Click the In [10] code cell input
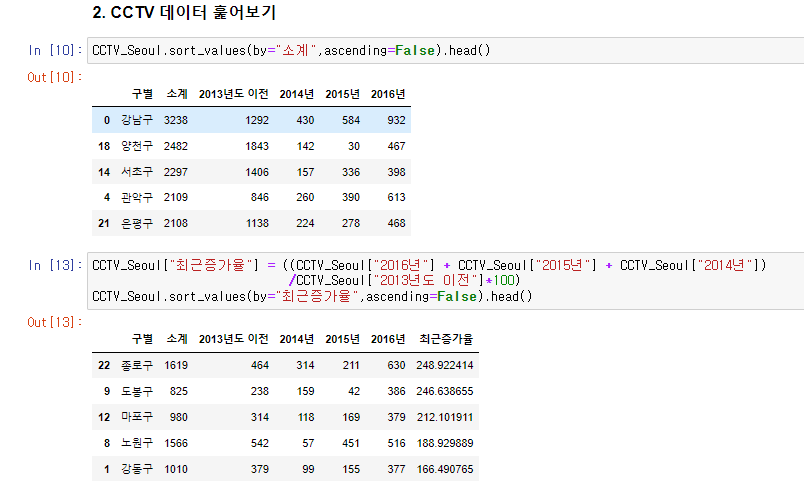804x493 pixels. click(446, 50)
